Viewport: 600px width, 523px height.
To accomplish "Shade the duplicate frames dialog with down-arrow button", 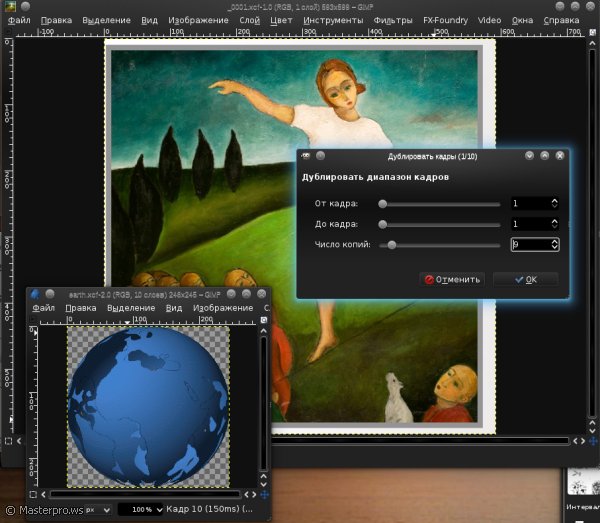I will tap(529, 155).
